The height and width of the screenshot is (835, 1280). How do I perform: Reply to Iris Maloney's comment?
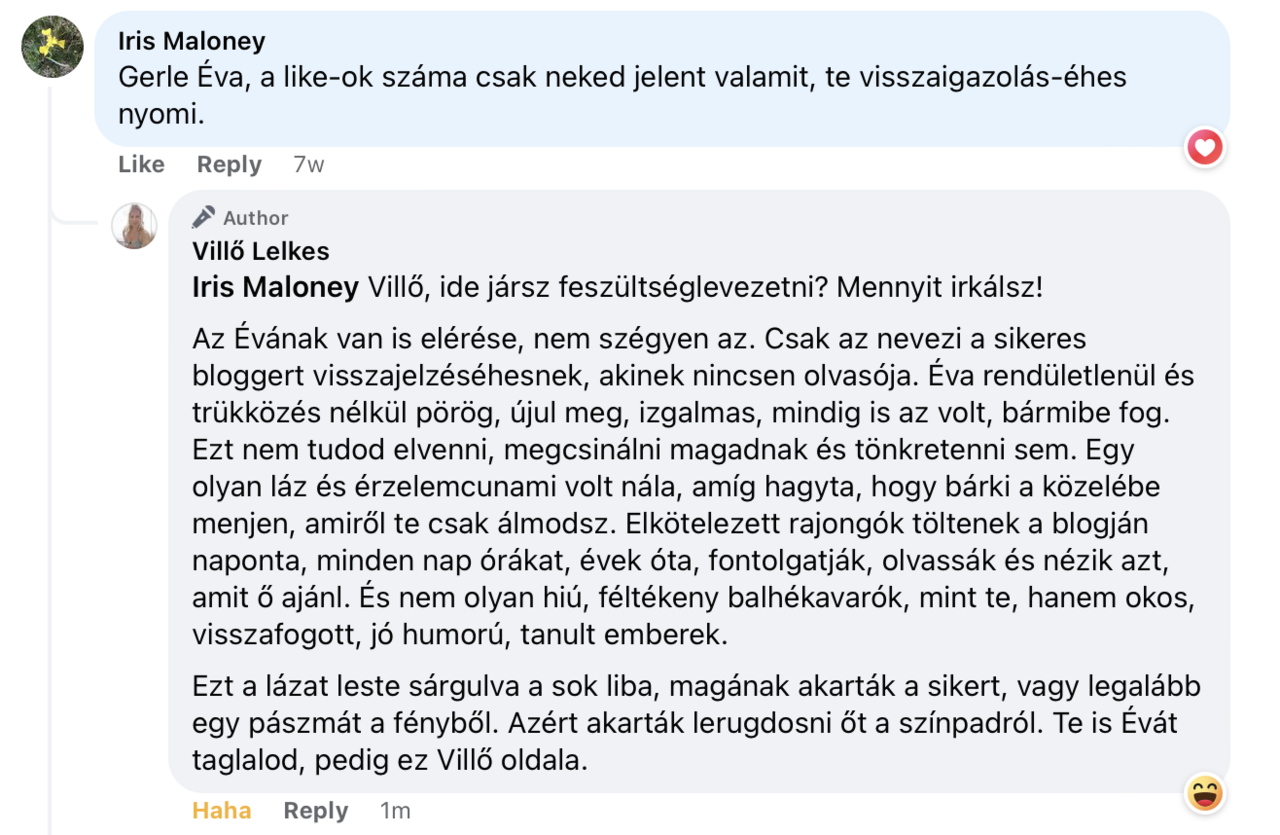[229, 165]
